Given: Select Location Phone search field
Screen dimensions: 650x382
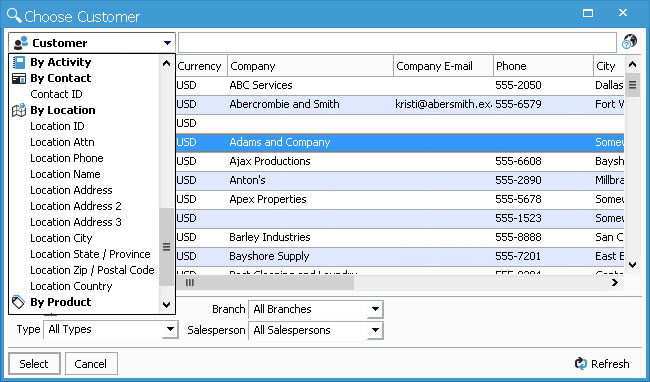Looking at the screenshot, I should (x=67, y=158).
